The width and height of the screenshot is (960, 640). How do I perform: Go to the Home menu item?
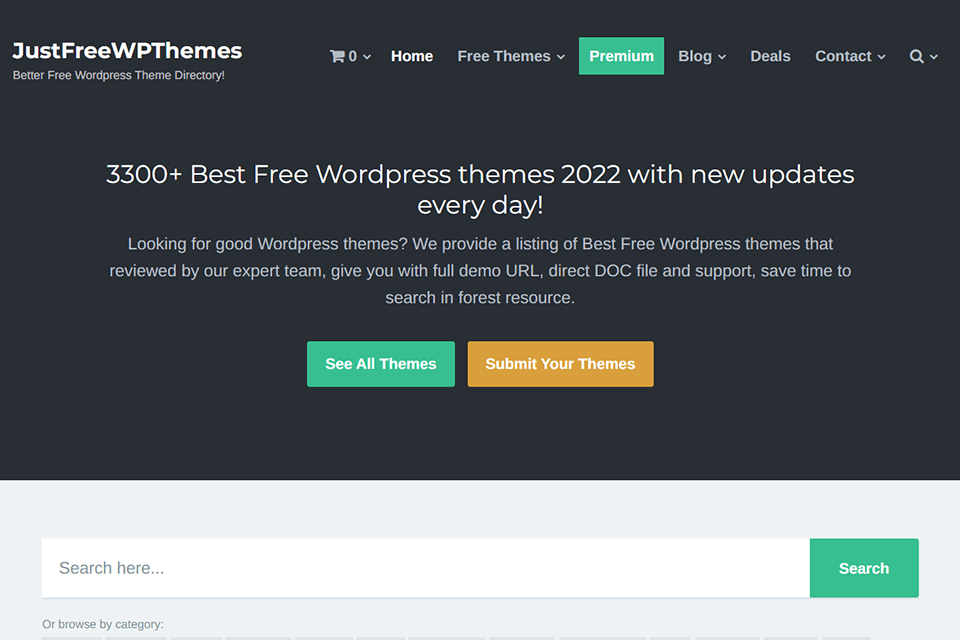(x=412, y=56)
